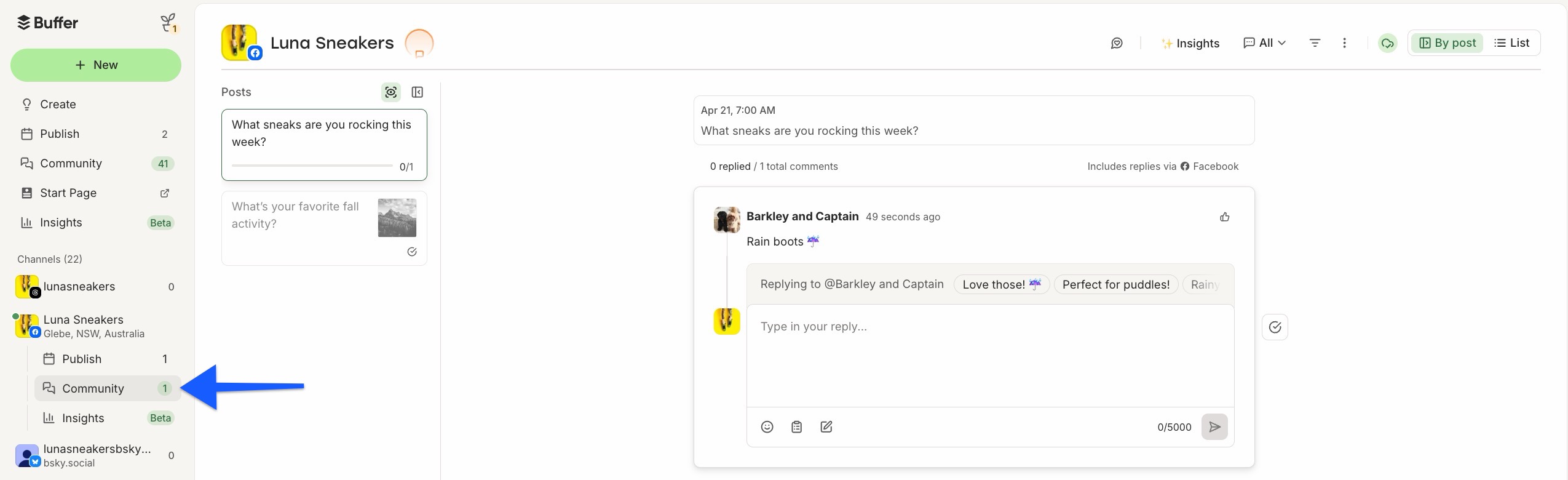Click the orange circular status icon beside Luna Sneakers

[x=419, y=43]
